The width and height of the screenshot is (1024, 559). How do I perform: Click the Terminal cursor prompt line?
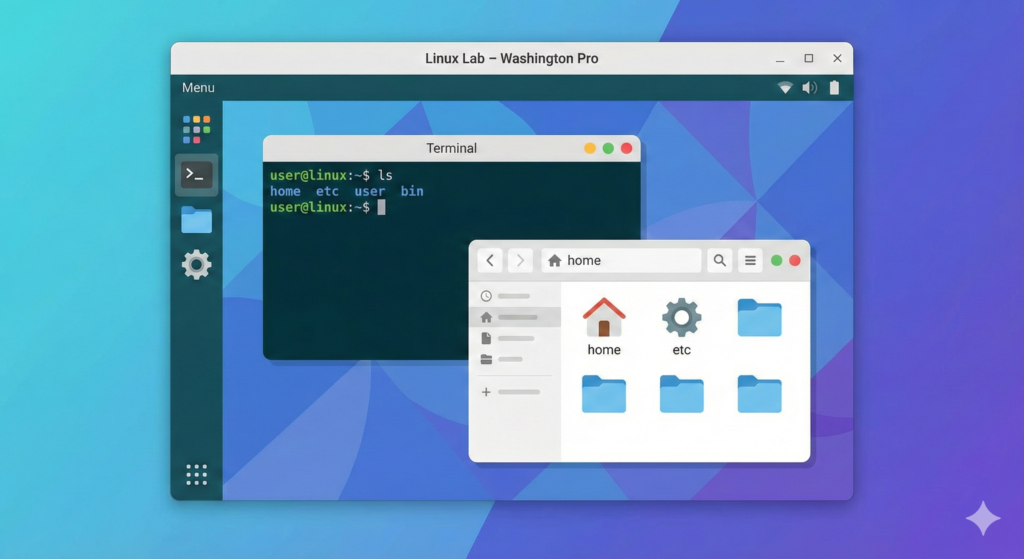tap(328, 207)
